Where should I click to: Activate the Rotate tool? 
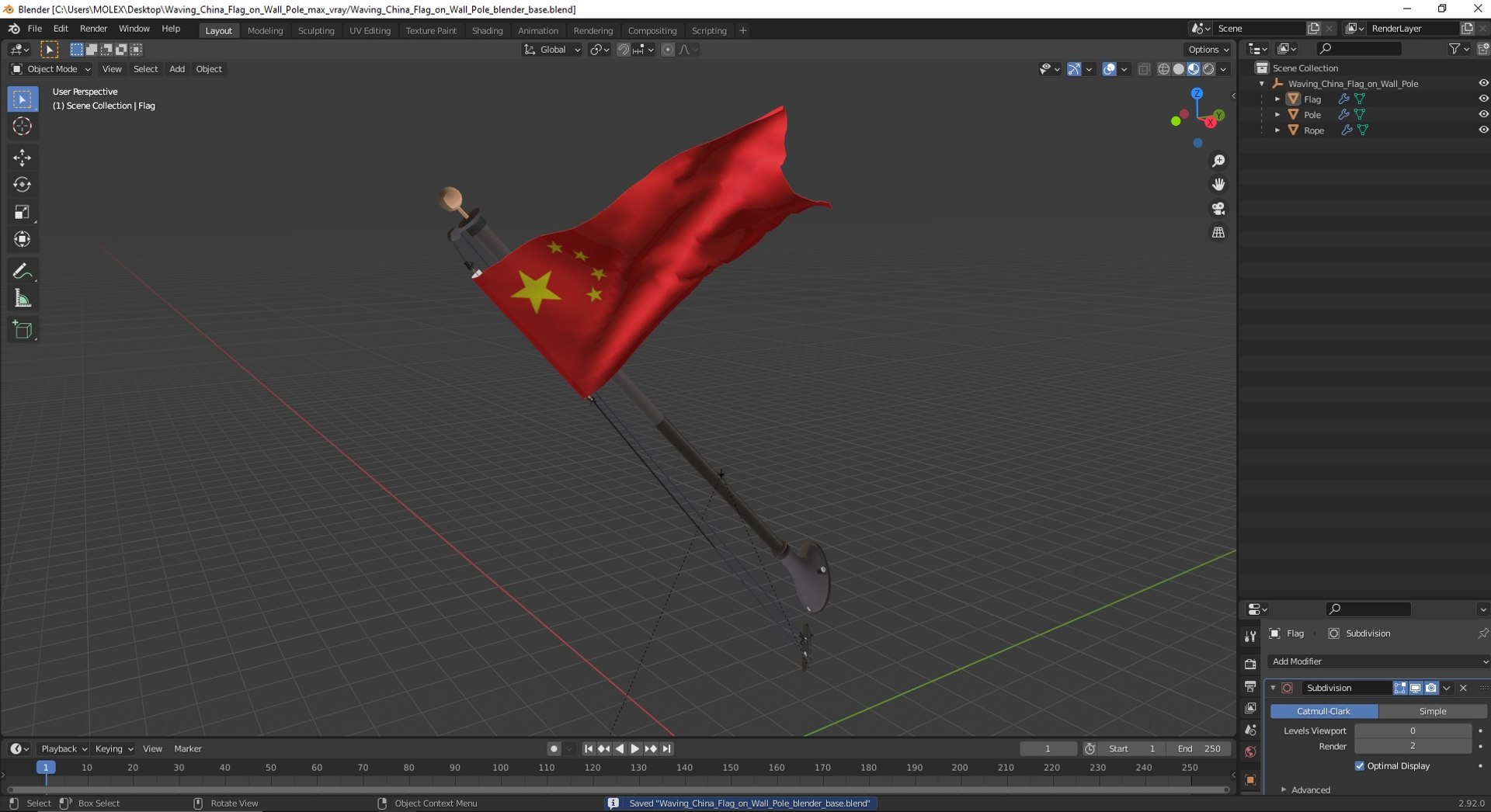pos(22,185)
